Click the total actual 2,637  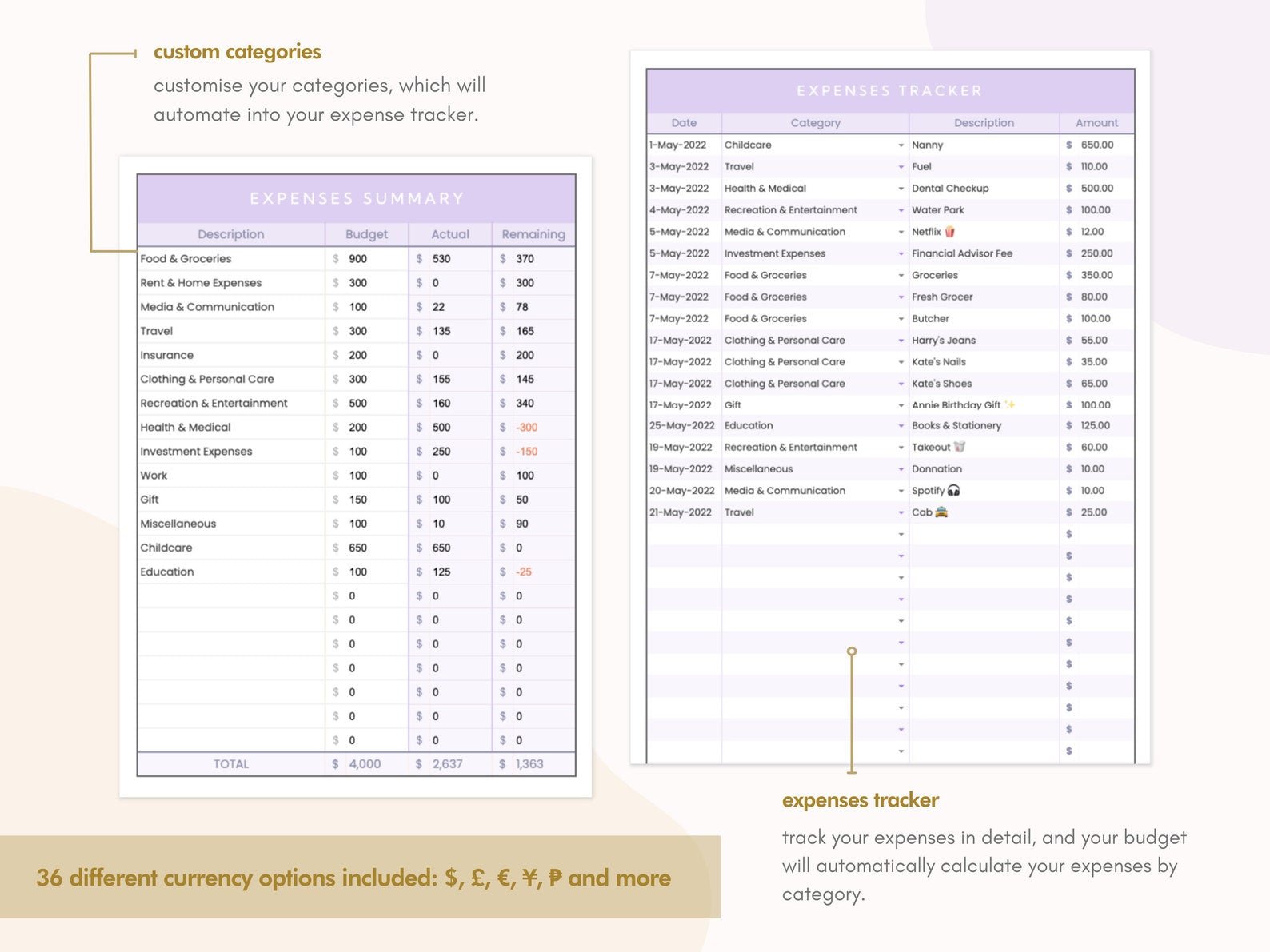point(447,764)
